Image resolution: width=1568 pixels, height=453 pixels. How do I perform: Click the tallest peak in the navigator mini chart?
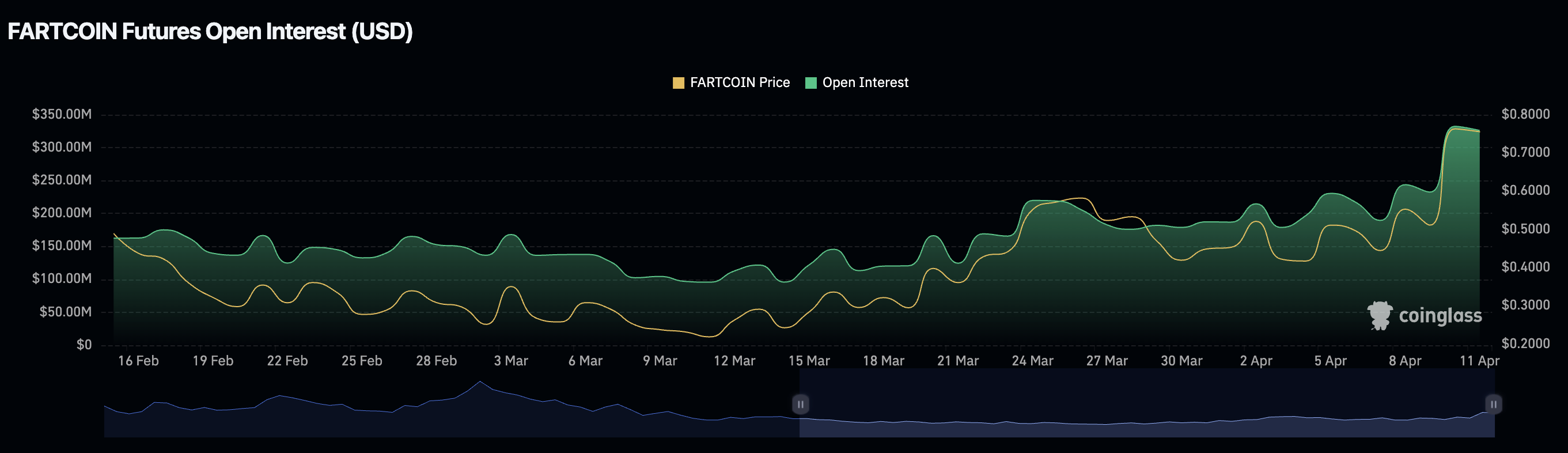click(480, 382)
